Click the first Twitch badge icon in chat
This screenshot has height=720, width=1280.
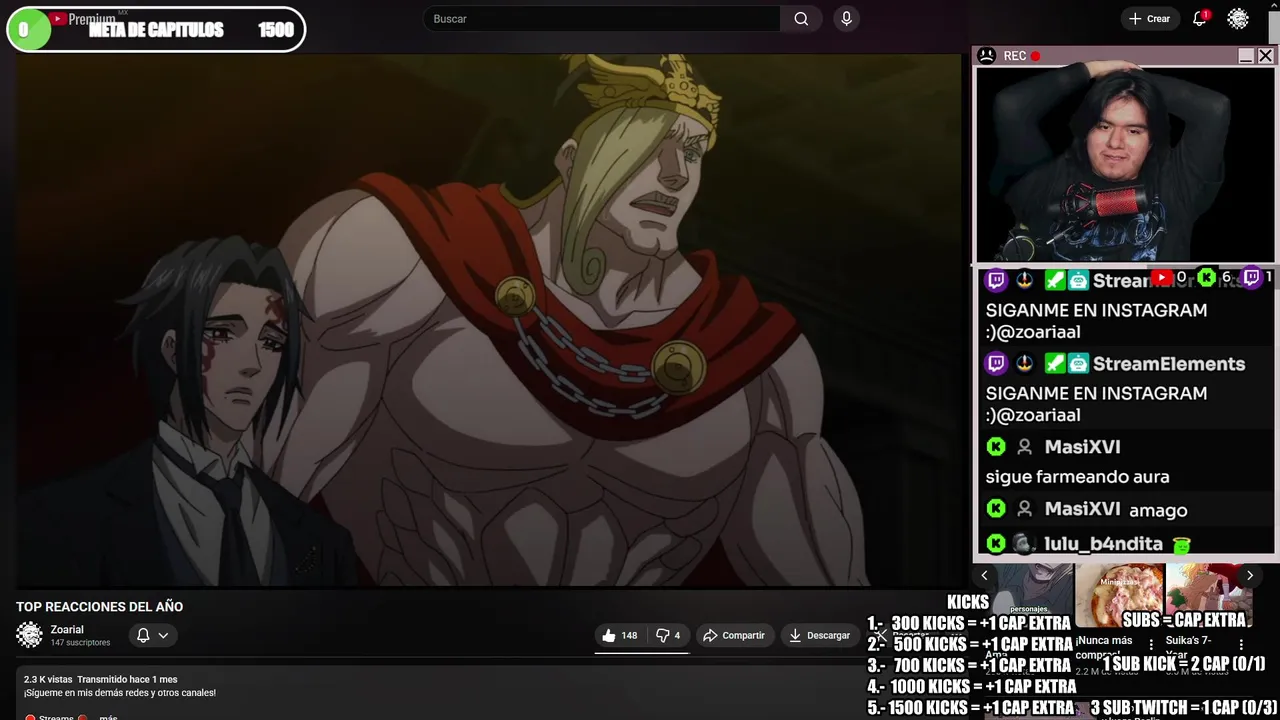tap(995, 281)
